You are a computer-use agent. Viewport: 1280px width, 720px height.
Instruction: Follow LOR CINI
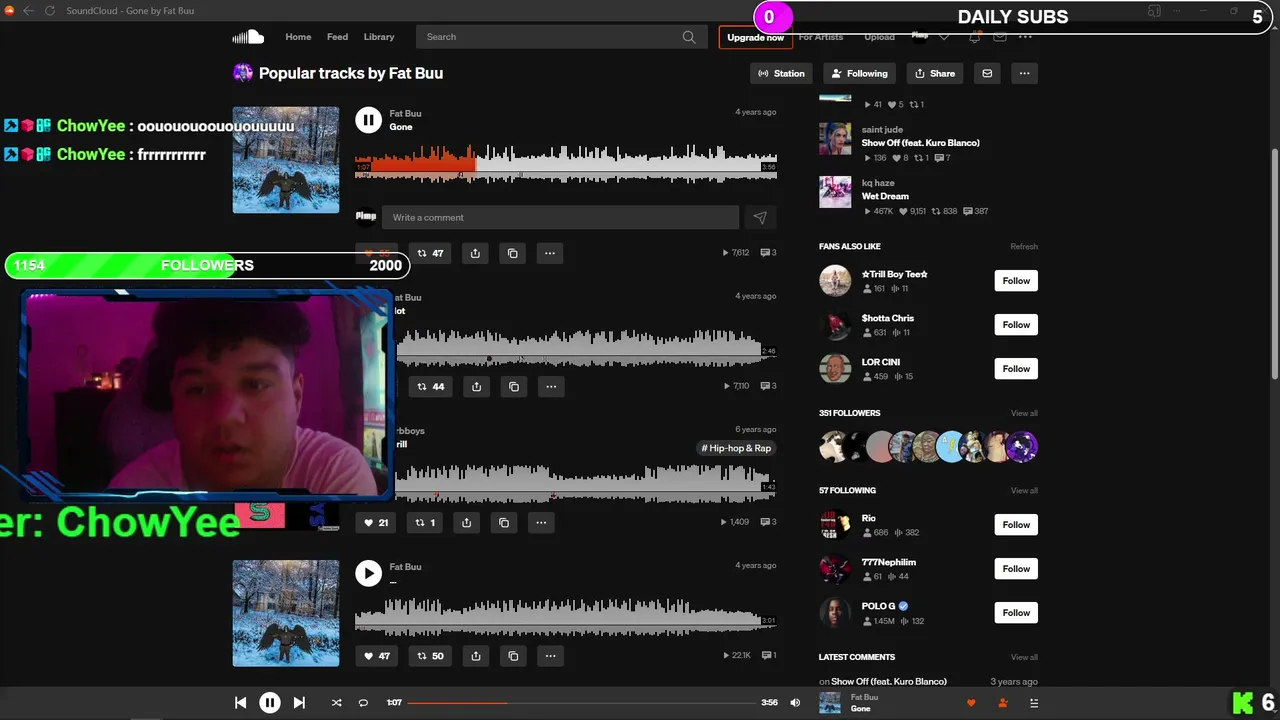pos(1016,369)
